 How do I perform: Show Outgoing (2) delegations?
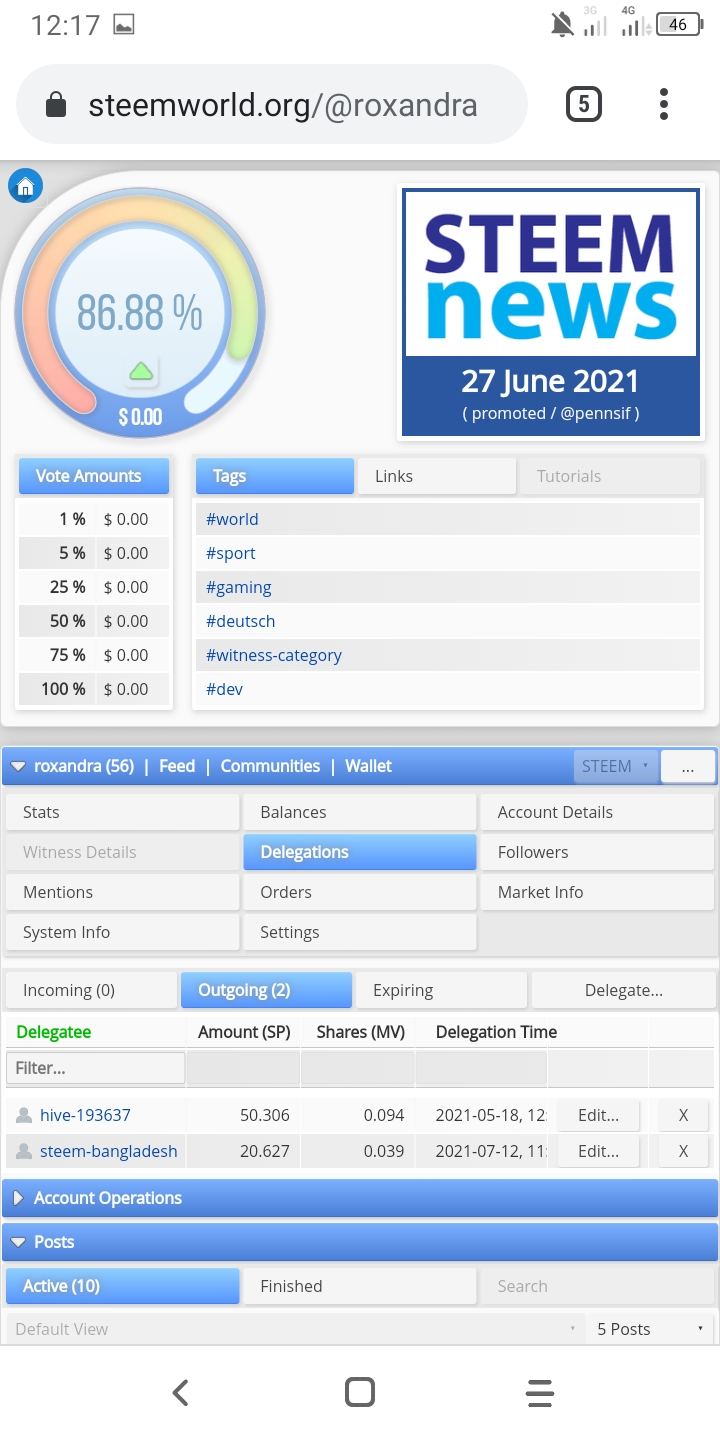[x=267, y=990]
